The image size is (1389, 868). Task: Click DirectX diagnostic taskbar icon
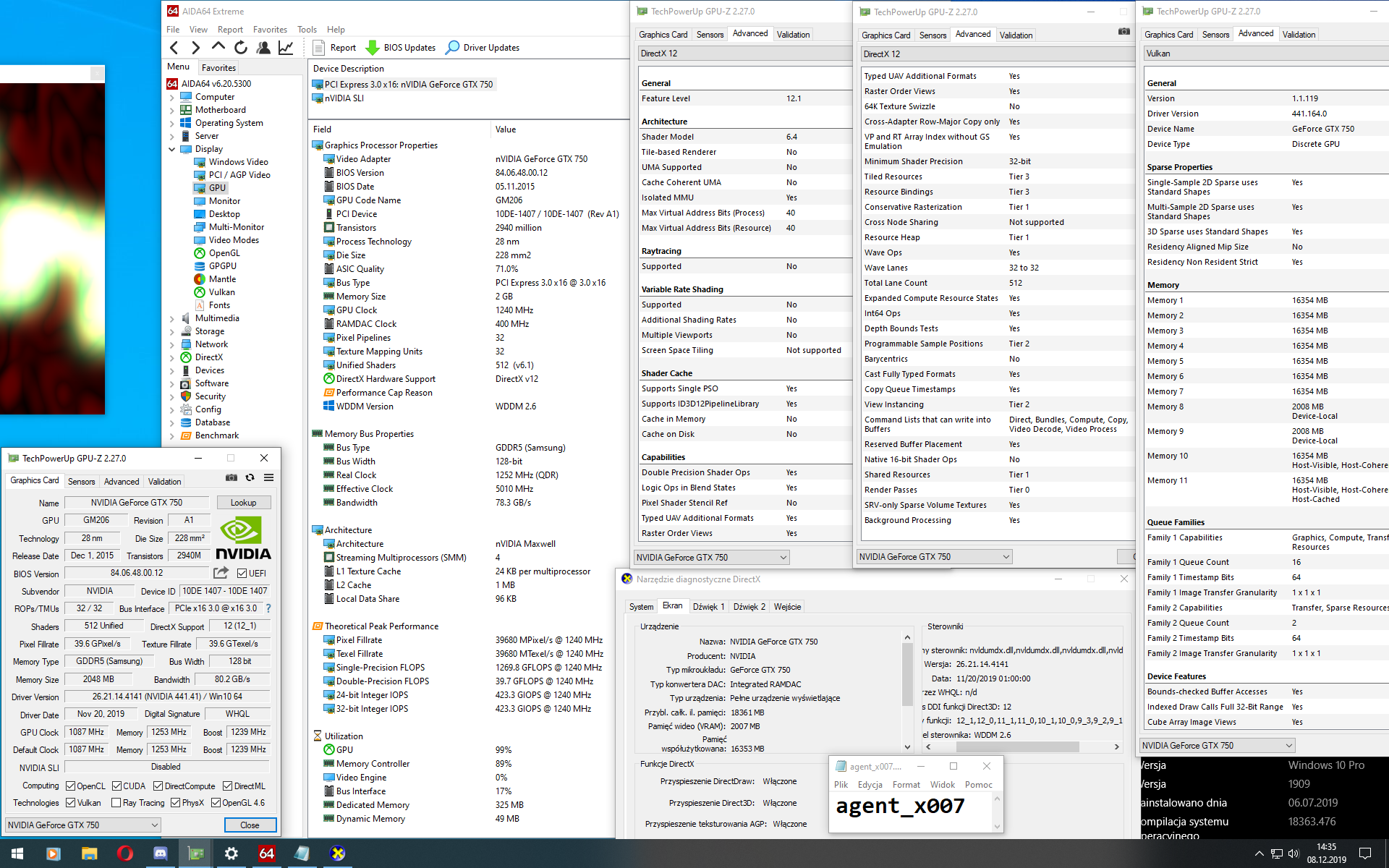(337, 854)
